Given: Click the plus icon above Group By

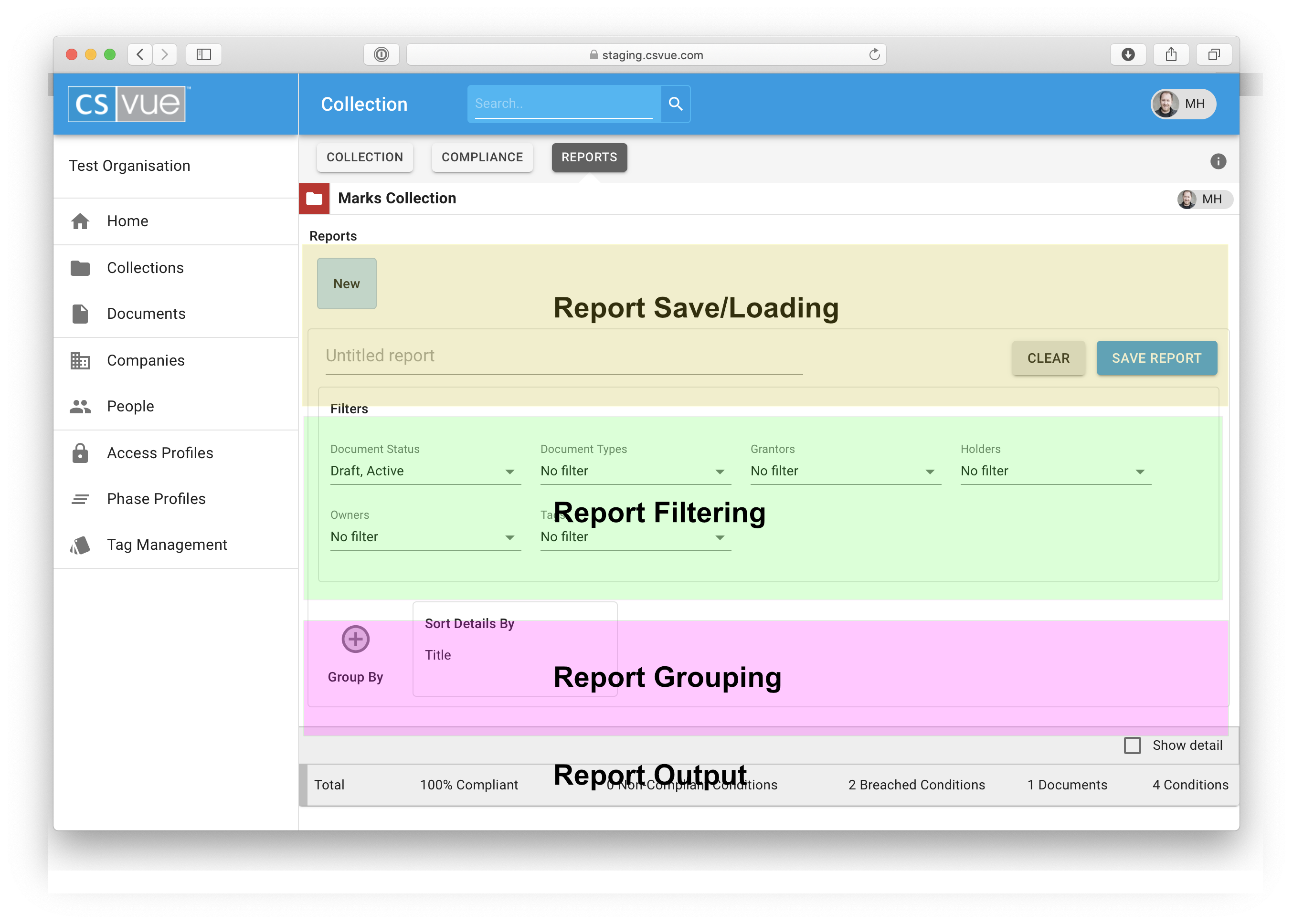Looking at the screenshot, I should pyautogui.click(x=355, y=639).
